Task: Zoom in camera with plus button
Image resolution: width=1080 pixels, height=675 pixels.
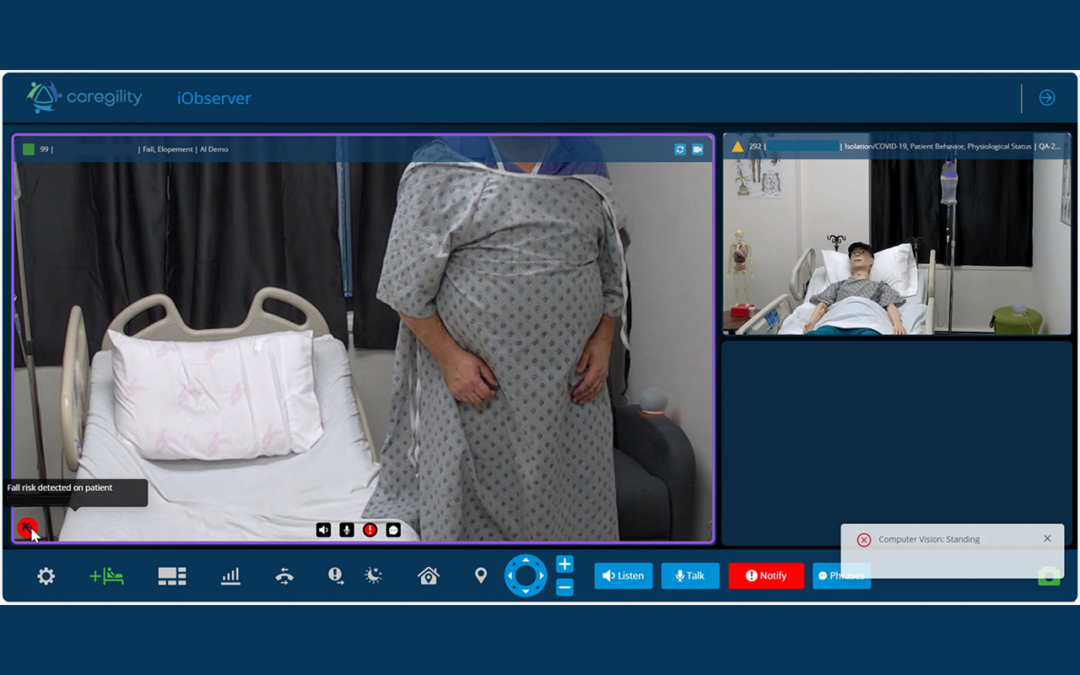Action: [565, 564]
